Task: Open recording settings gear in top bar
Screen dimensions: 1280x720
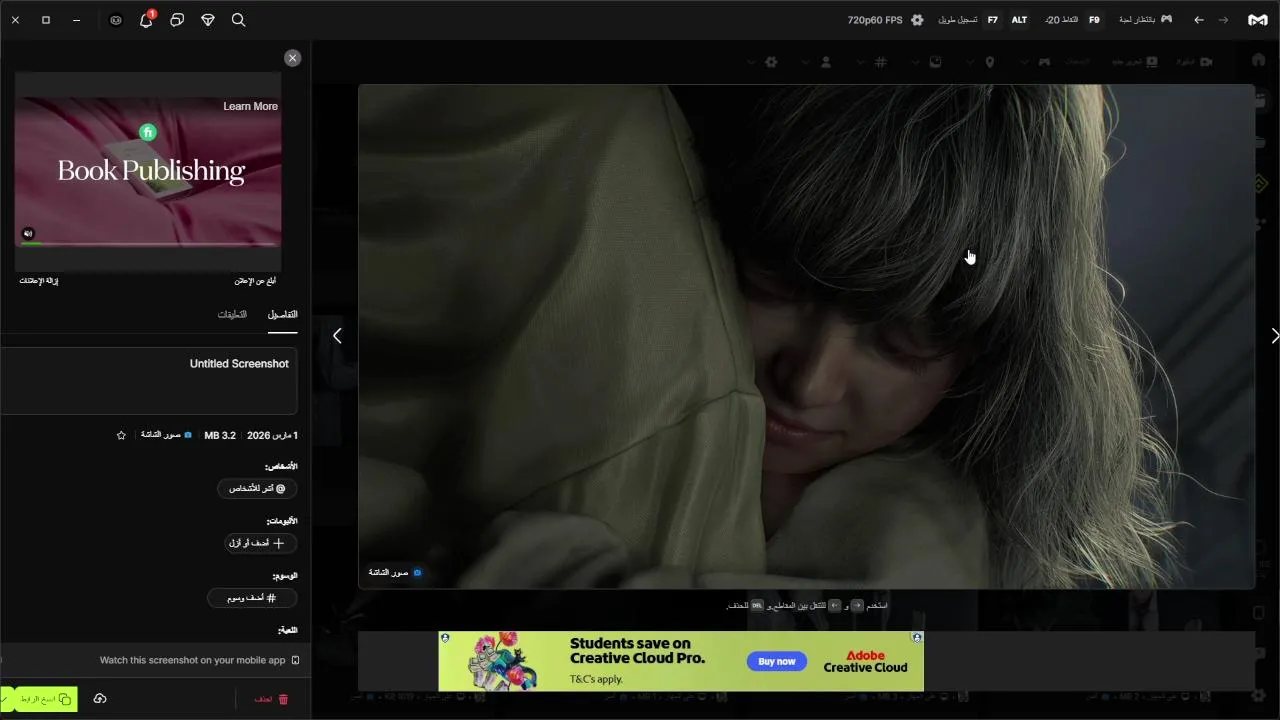Action: pos(917,20)
